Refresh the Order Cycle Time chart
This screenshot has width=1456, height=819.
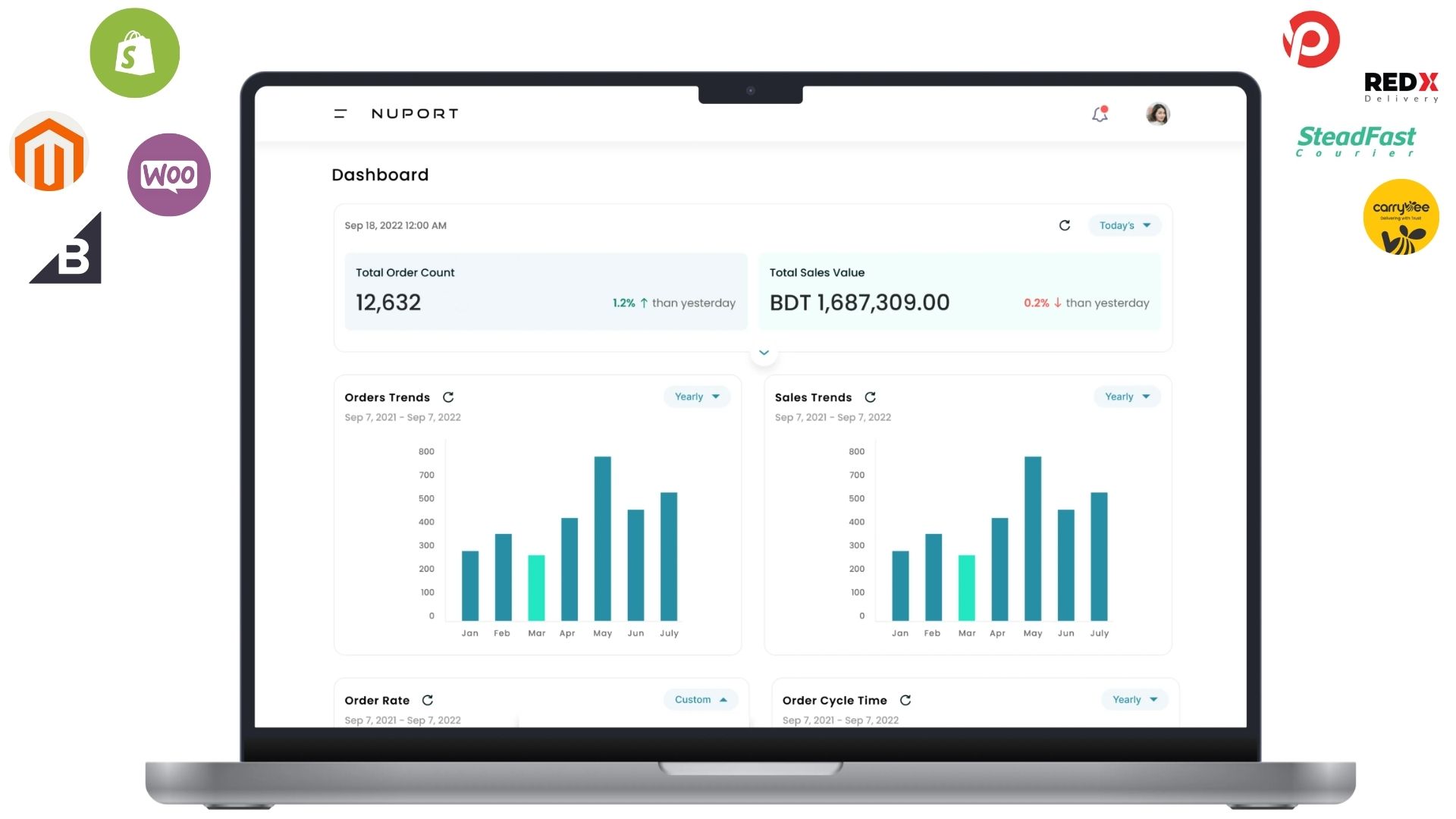905,700
